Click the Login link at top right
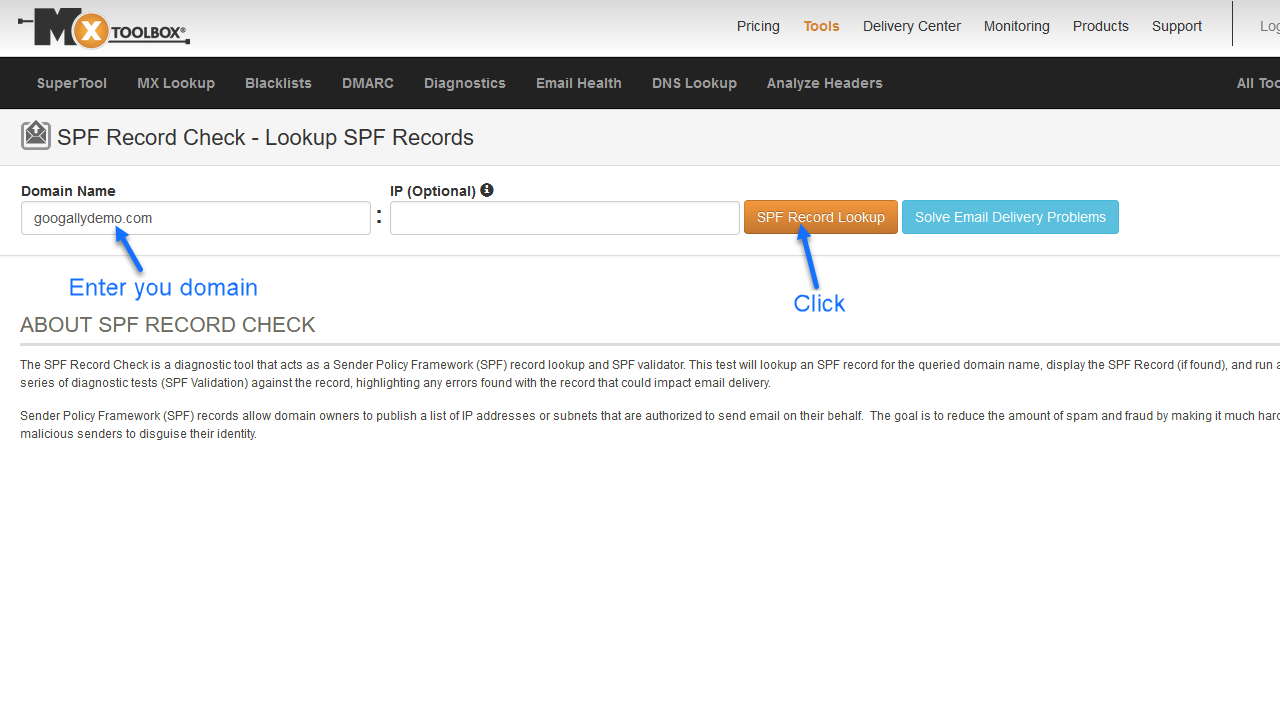 (1269, 26)
